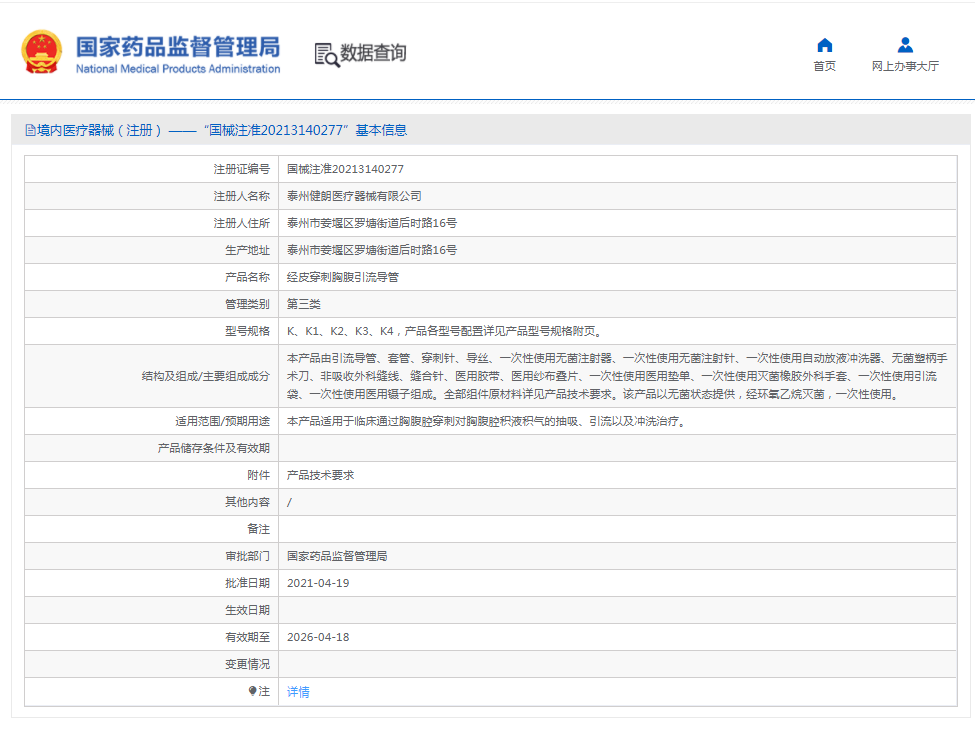Screen dimensions: 975x733
Task: Click the 境内医疗器械 basic info heading
Action: click(222, 130)
